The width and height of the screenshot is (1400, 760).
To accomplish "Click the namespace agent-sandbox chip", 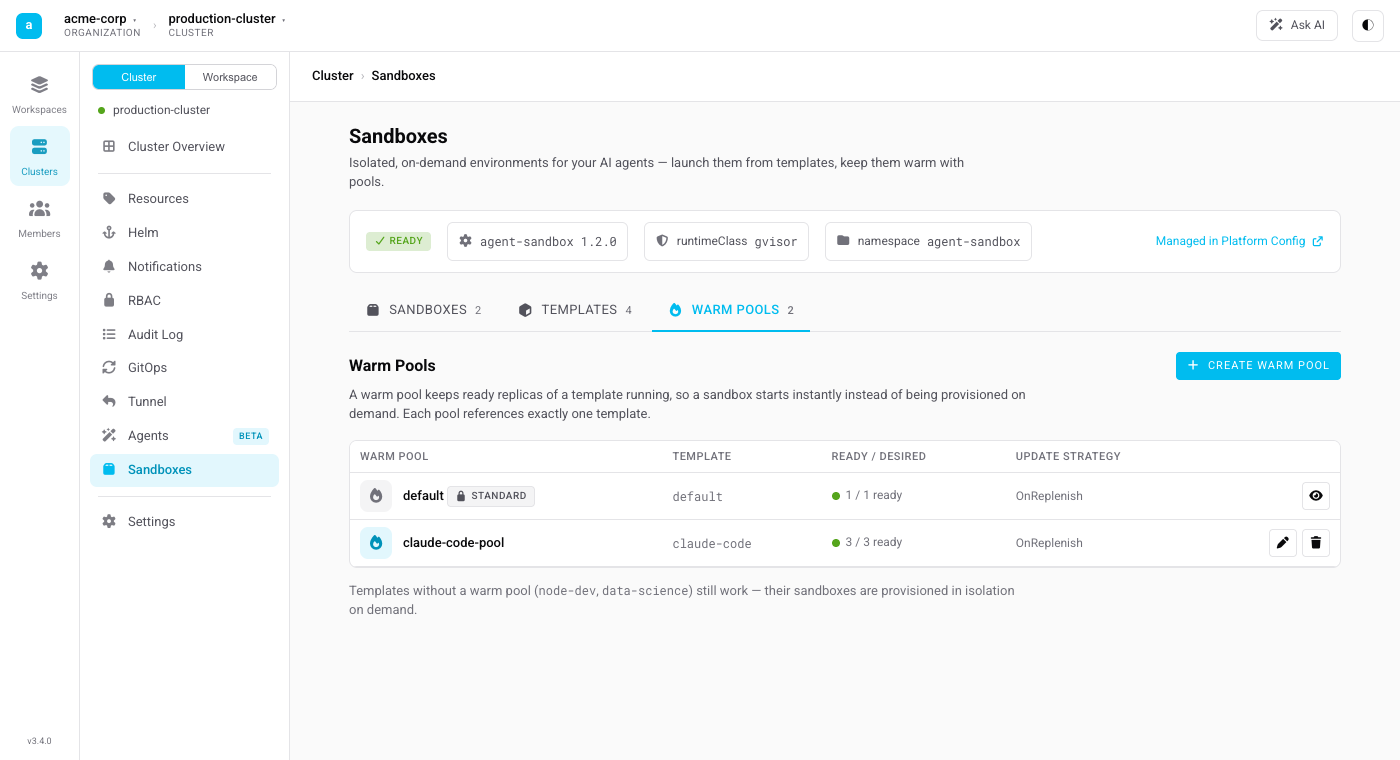I will [x=928, y=241].
